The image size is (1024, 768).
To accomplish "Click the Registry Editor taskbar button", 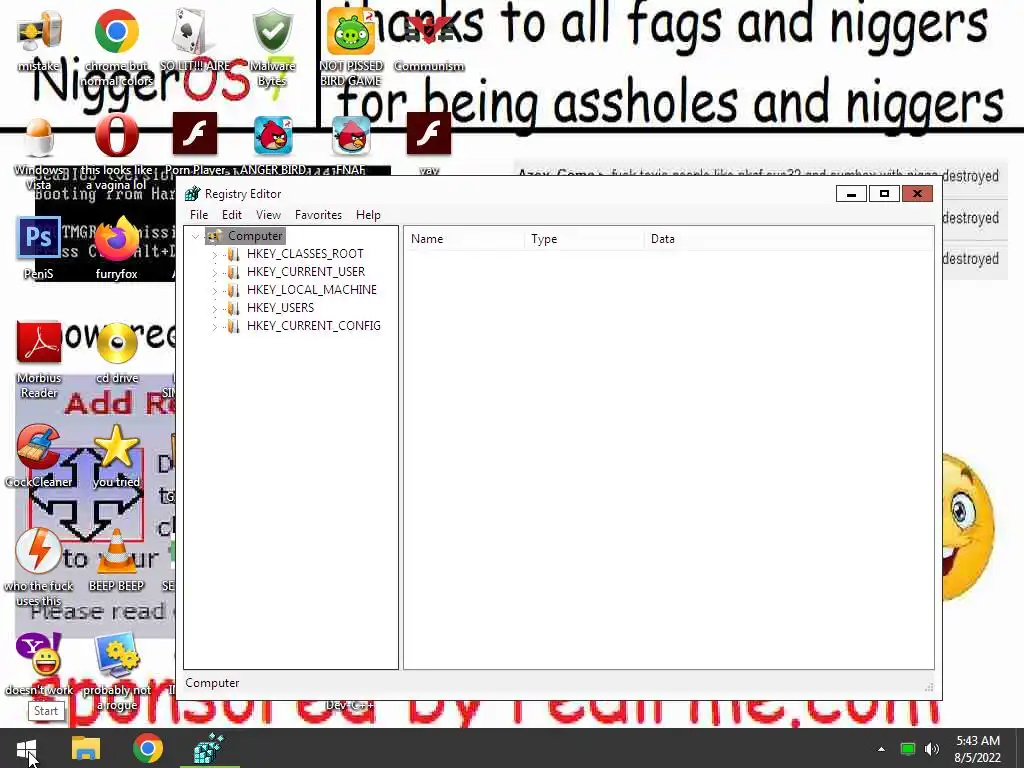I will tap(209, 749).
